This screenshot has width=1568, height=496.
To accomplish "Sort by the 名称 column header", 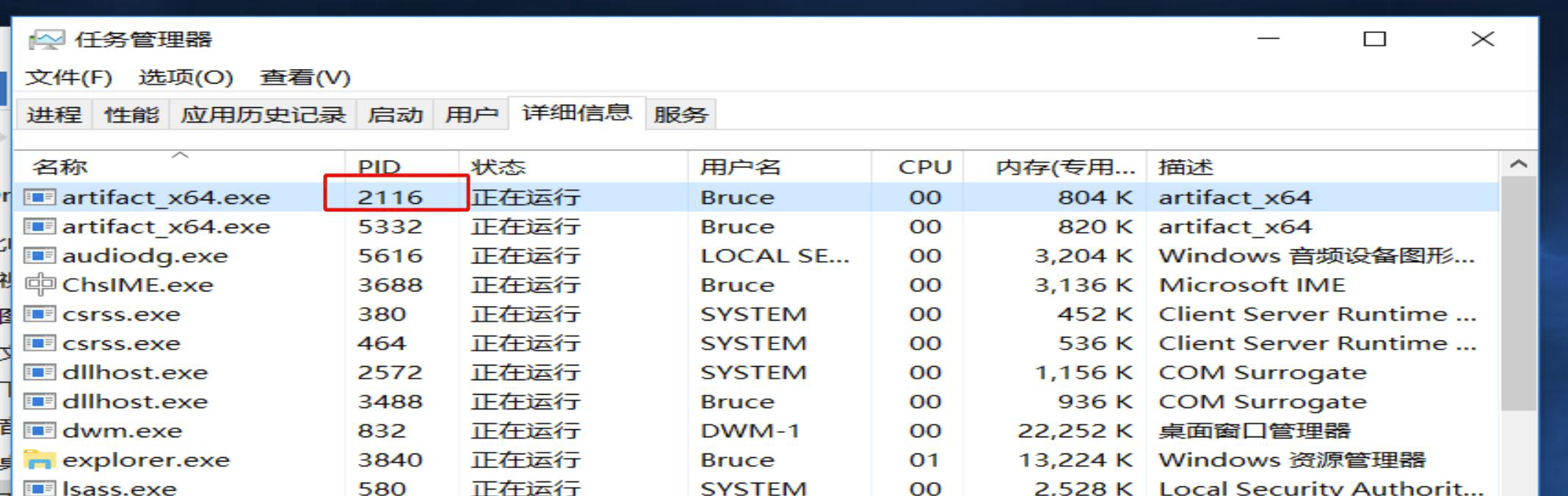I will (x=180, y=167).
